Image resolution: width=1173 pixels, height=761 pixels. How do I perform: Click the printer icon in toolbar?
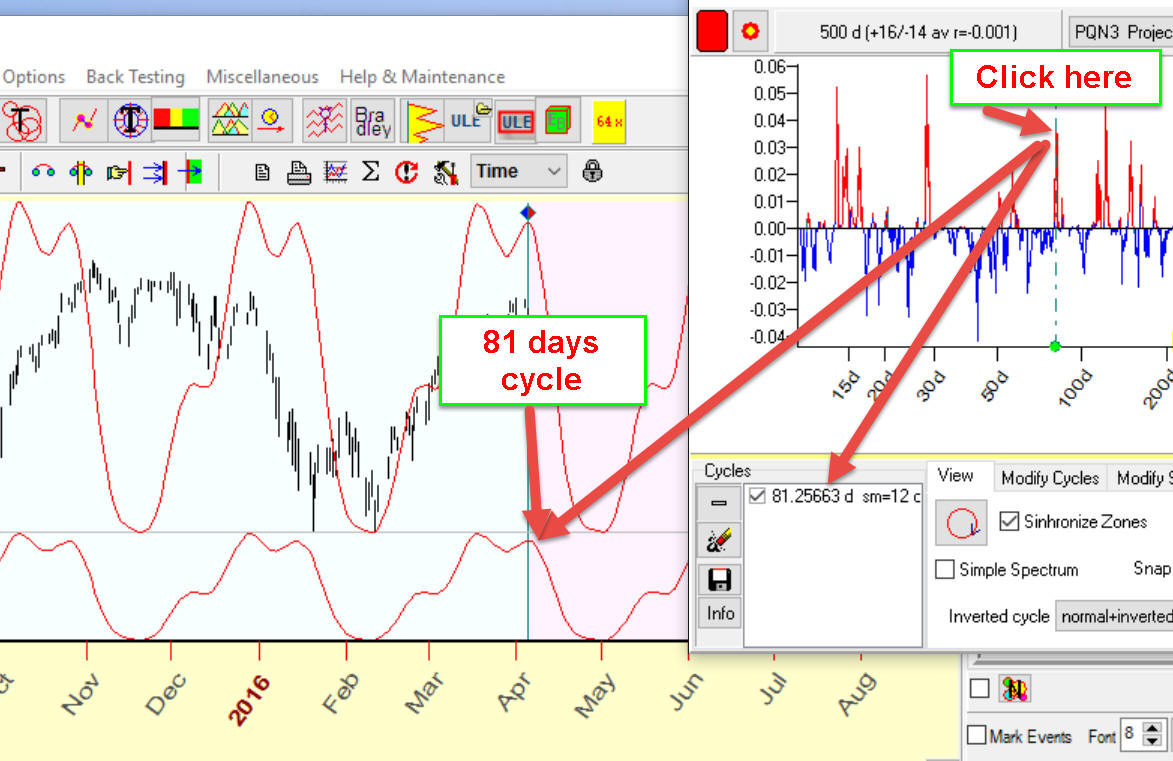tap(299, 172)
